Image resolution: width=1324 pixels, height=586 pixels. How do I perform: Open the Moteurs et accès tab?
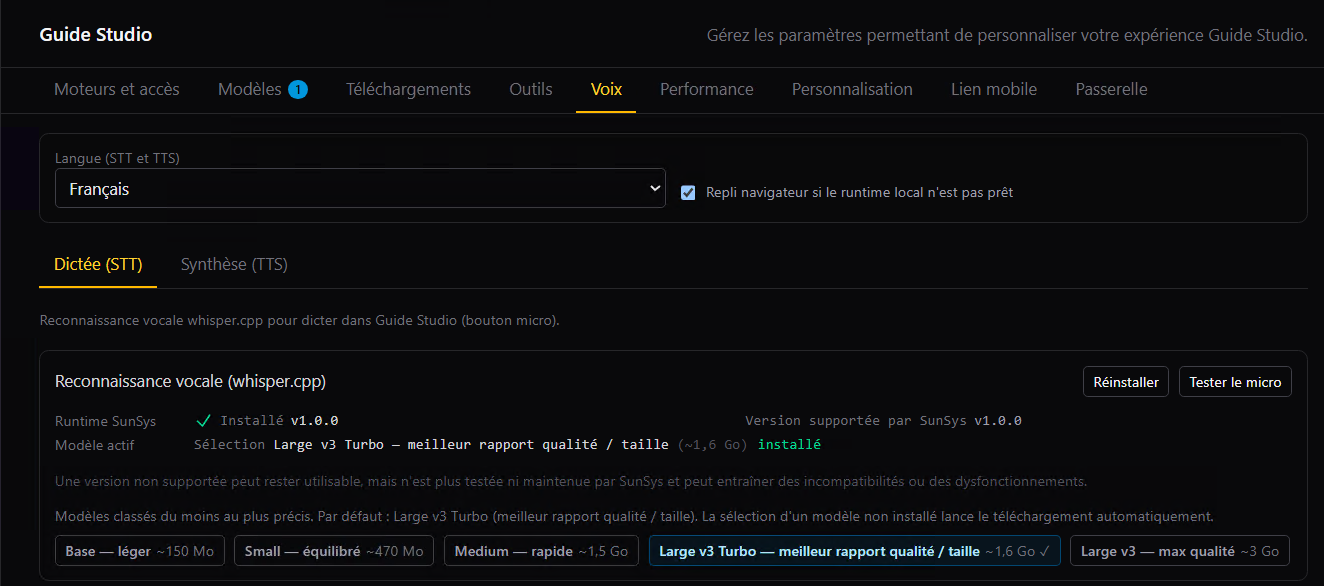point(117,89)
